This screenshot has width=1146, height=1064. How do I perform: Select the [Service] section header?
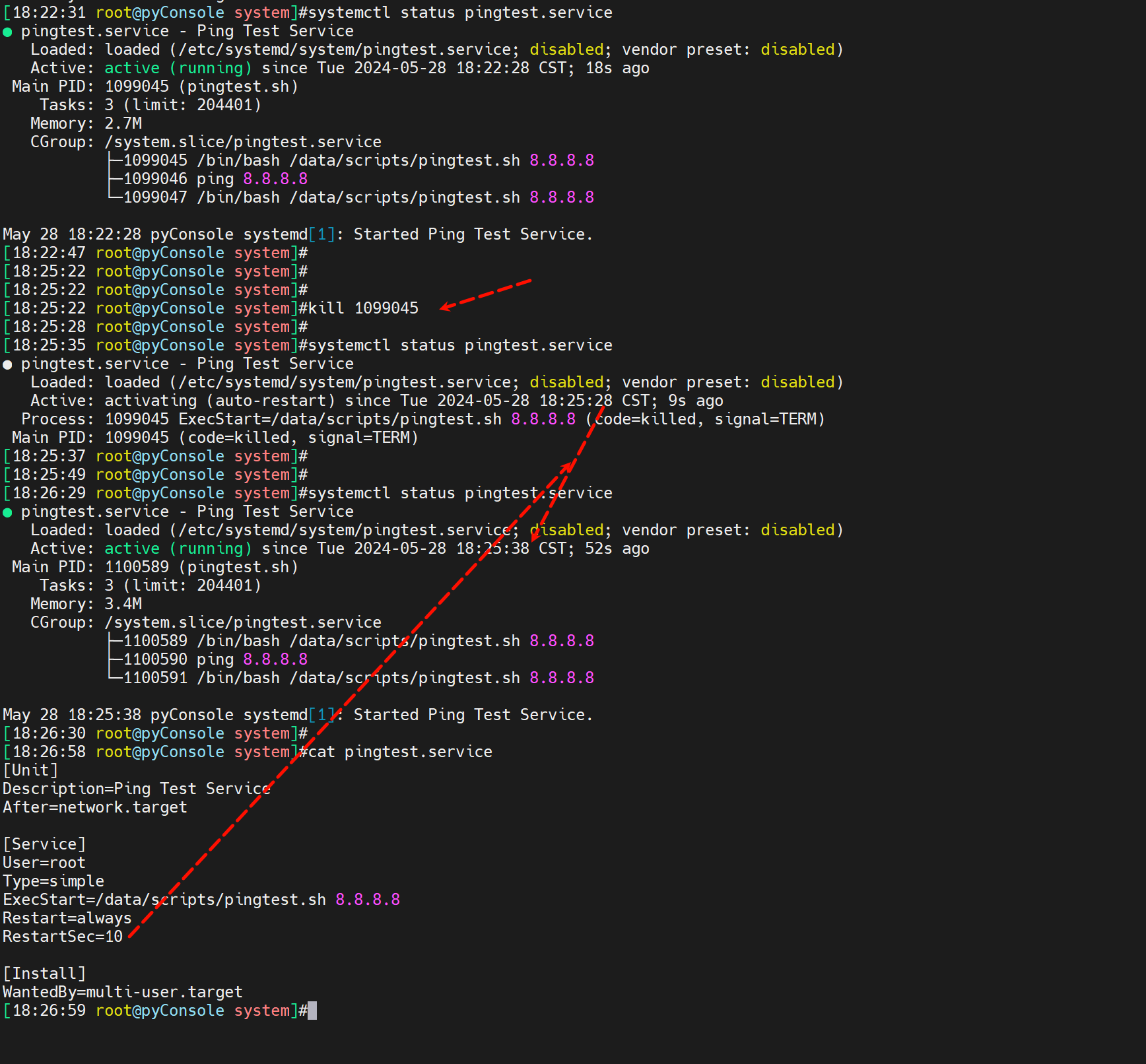click(44, 844)
